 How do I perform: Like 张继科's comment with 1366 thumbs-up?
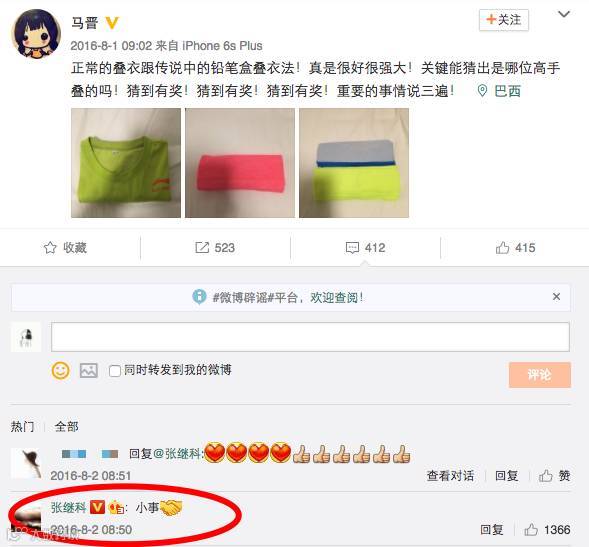[531, 530]
